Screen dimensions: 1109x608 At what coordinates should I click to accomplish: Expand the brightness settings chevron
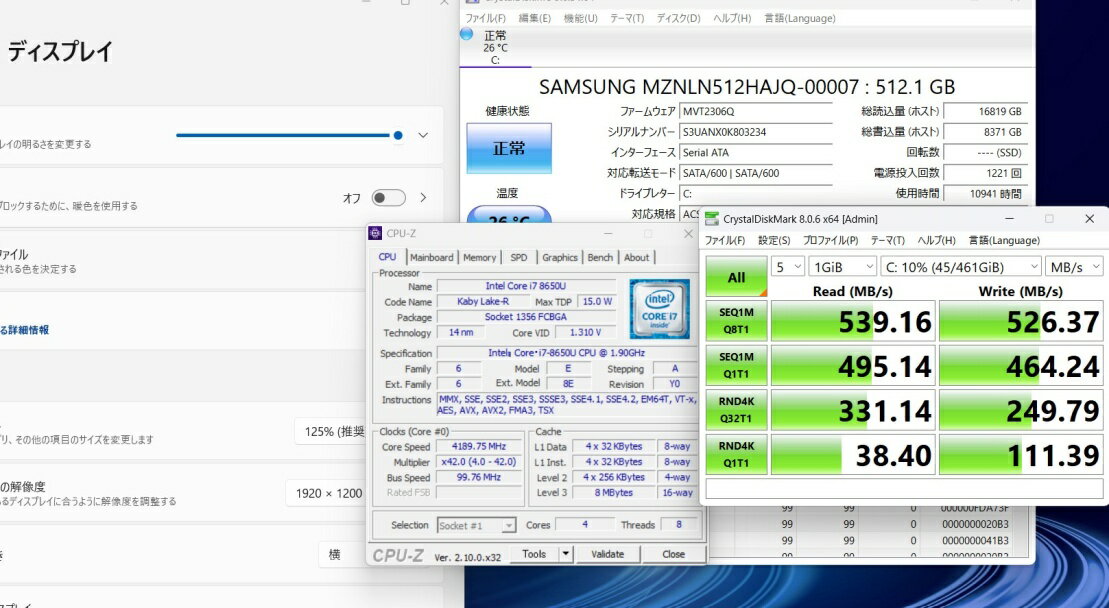[423, 135]
